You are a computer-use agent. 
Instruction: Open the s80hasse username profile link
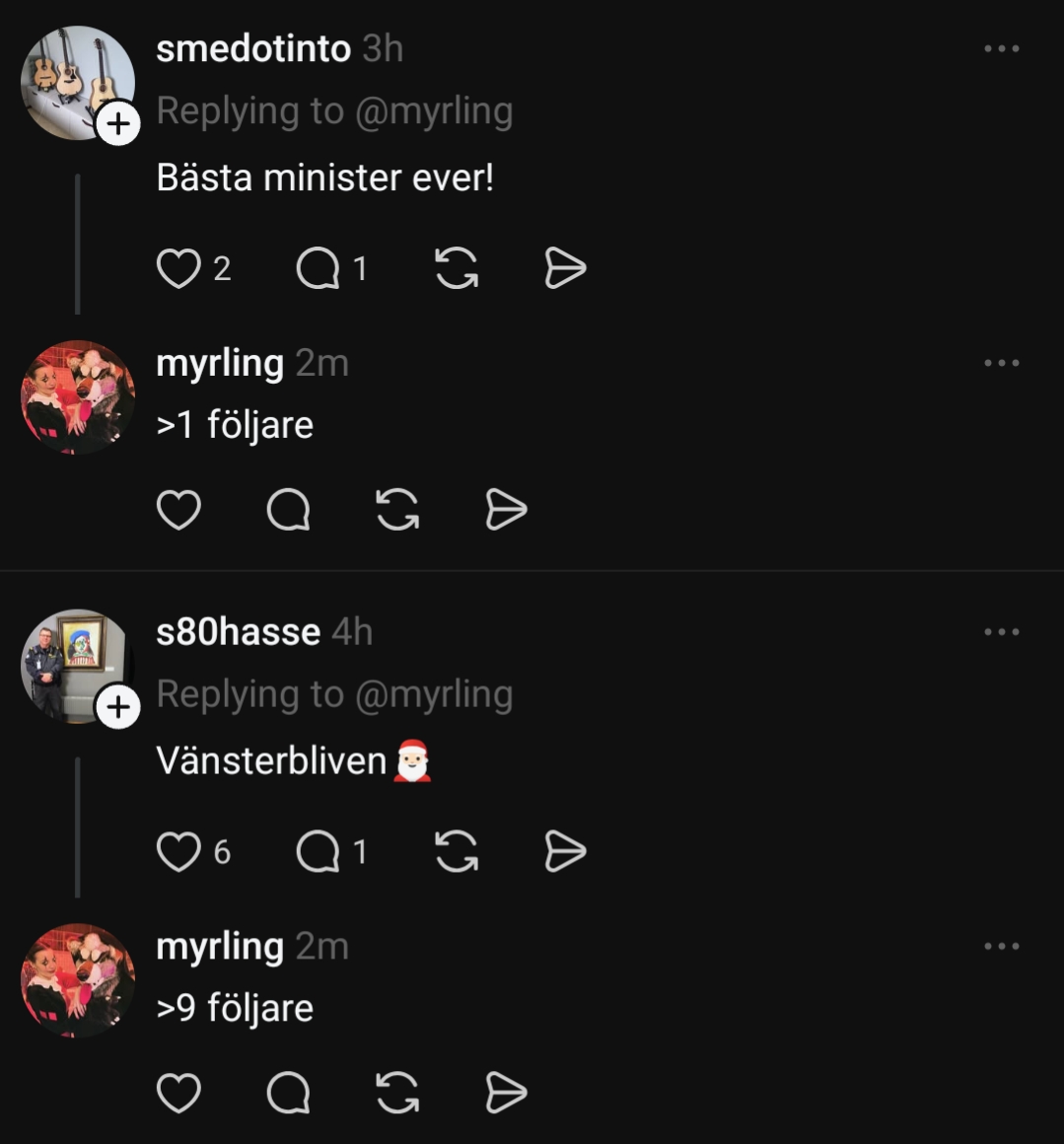point(238,632)
